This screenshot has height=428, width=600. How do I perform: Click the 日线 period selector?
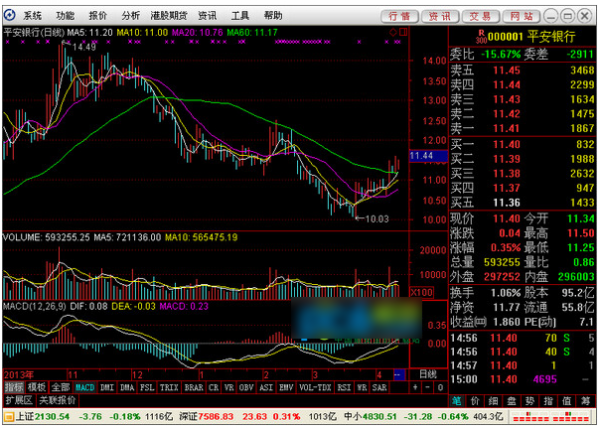point(428,374)
